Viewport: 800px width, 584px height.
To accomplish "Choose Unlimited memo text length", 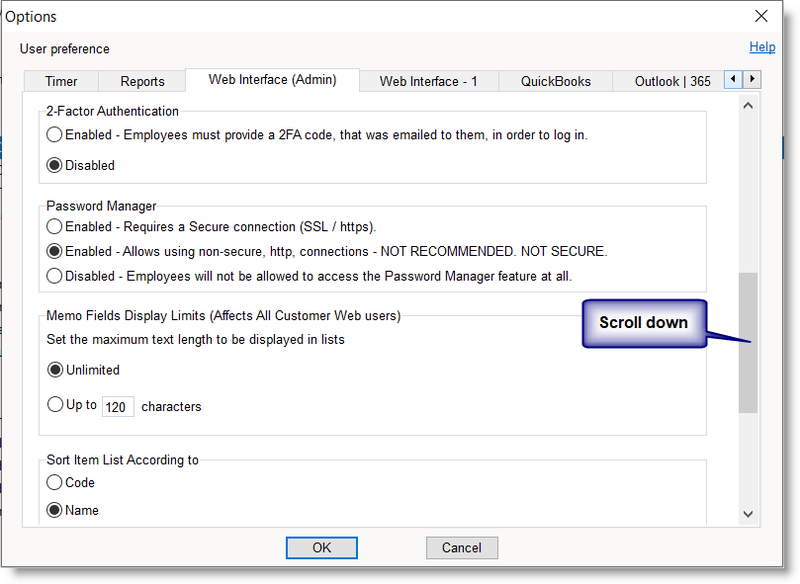I will 55,370.
